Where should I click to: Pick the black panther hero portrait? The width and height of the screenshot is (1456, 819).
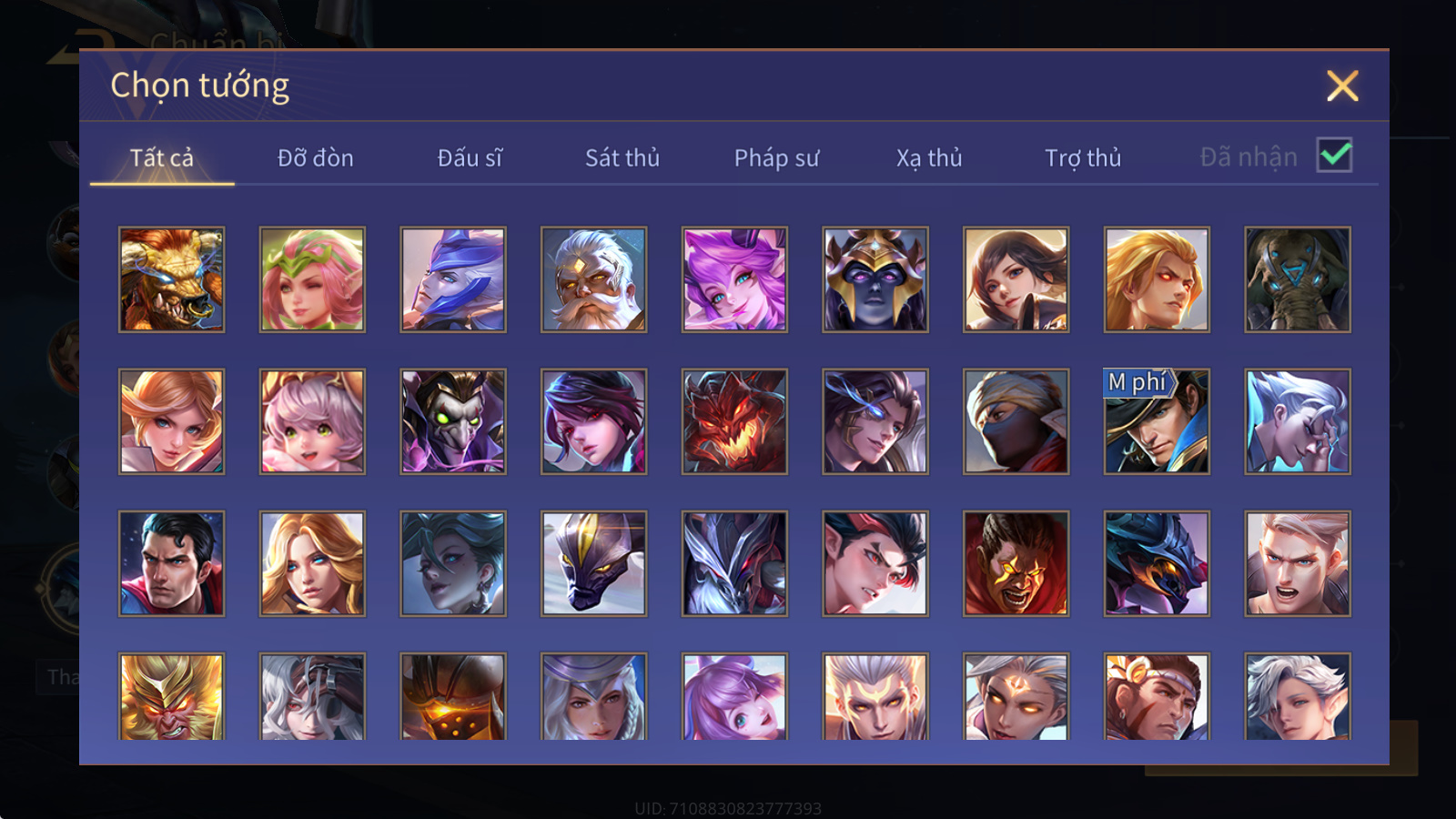[x=593, y=563]
